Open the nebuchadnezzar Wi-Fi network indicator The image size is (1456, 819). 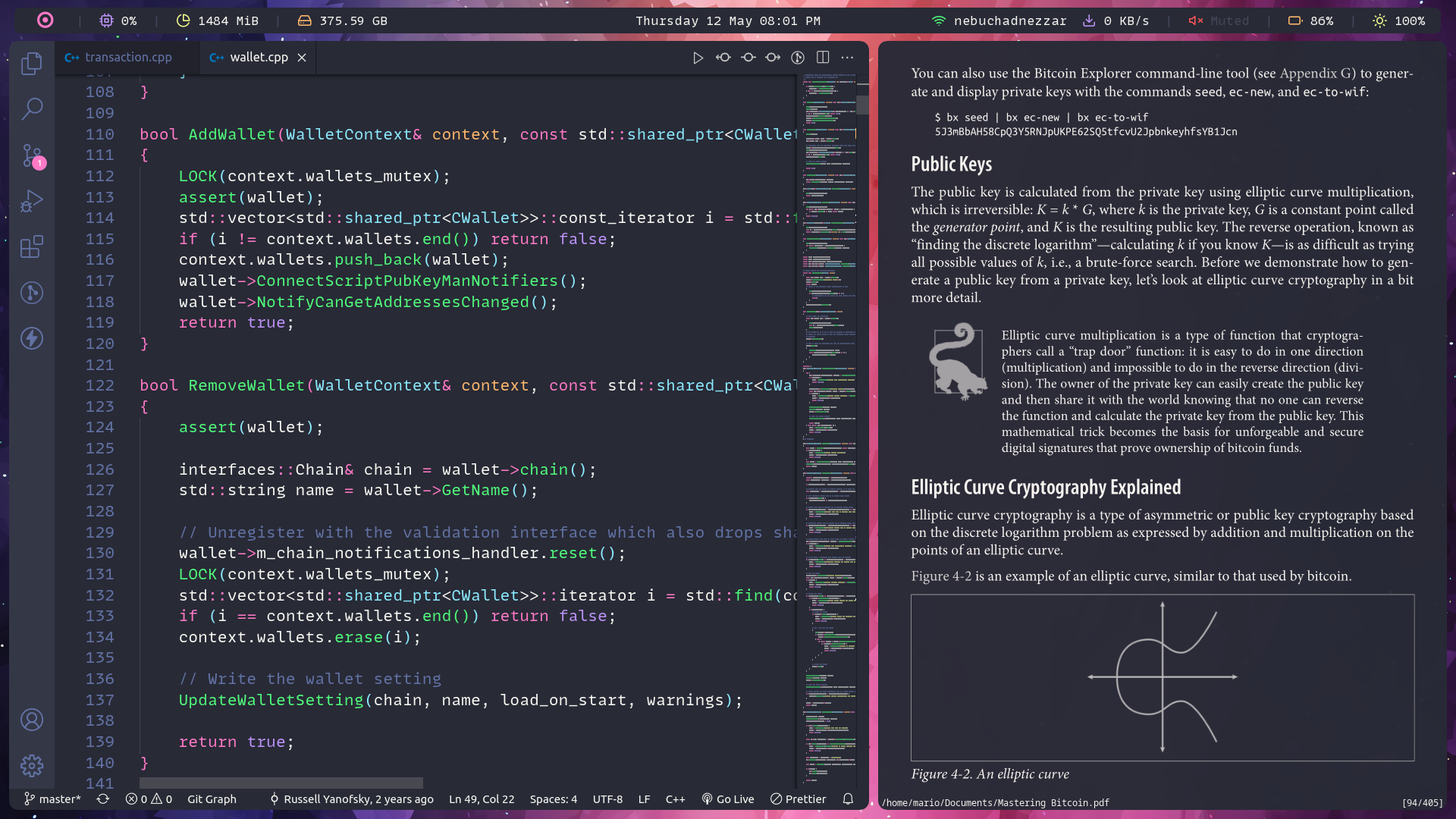click(x=999, y=20)
